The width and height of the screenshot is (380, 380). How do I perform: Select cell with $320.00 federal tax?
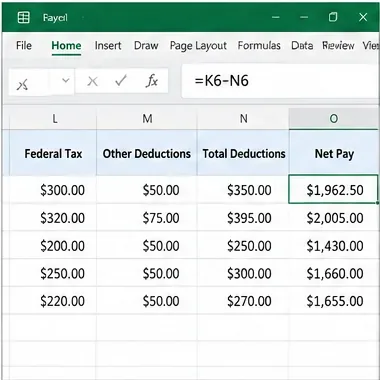pos(53,218)
